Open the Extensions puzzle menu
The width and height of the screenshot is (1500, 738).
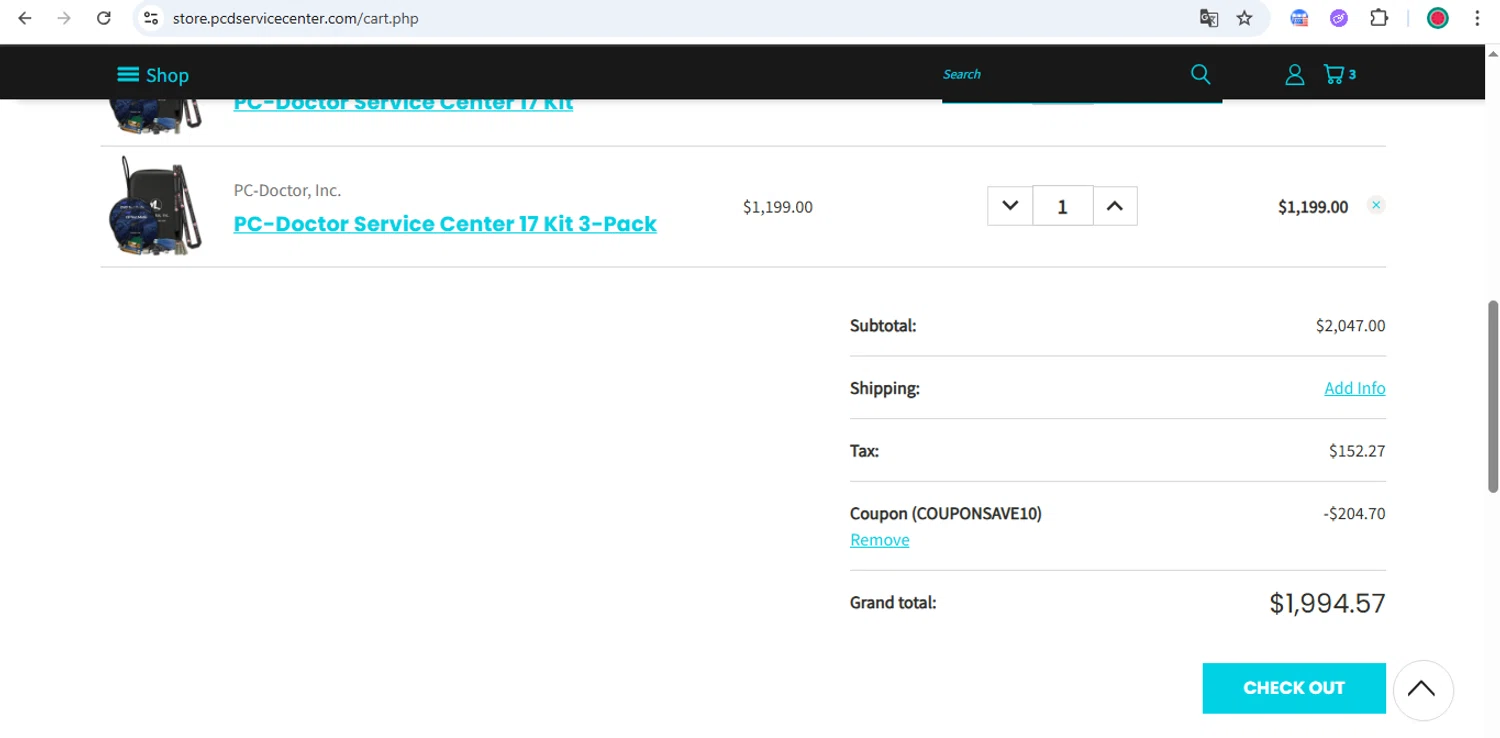point(1379,18)
